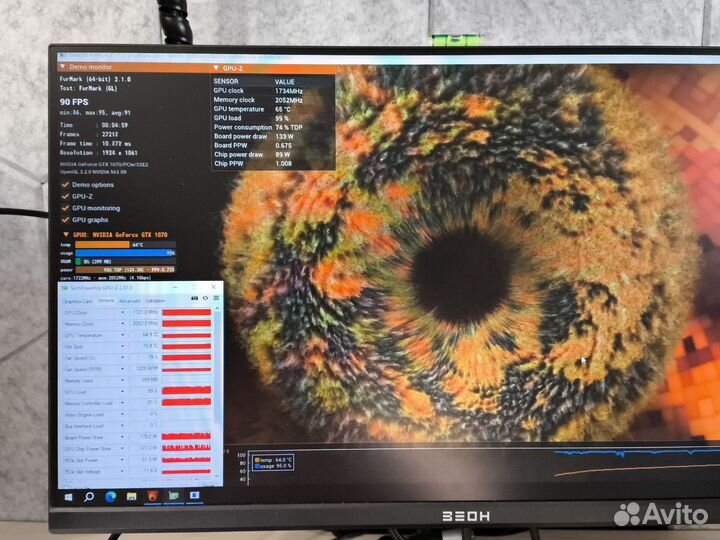Open the Windows Start menu

69,495
